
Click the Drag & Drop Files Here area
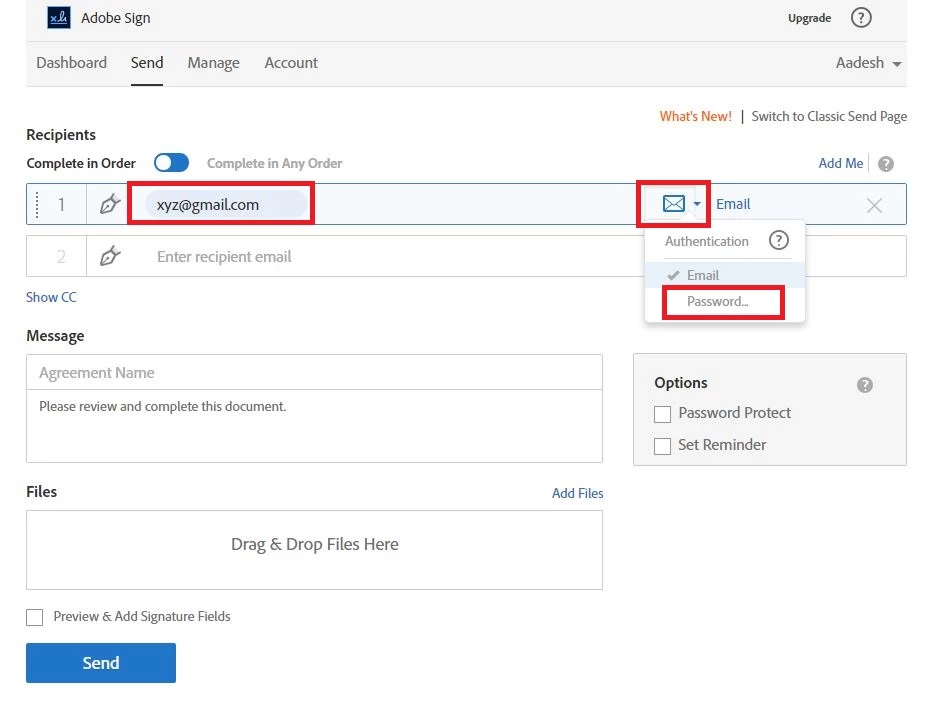pos(314,550)
